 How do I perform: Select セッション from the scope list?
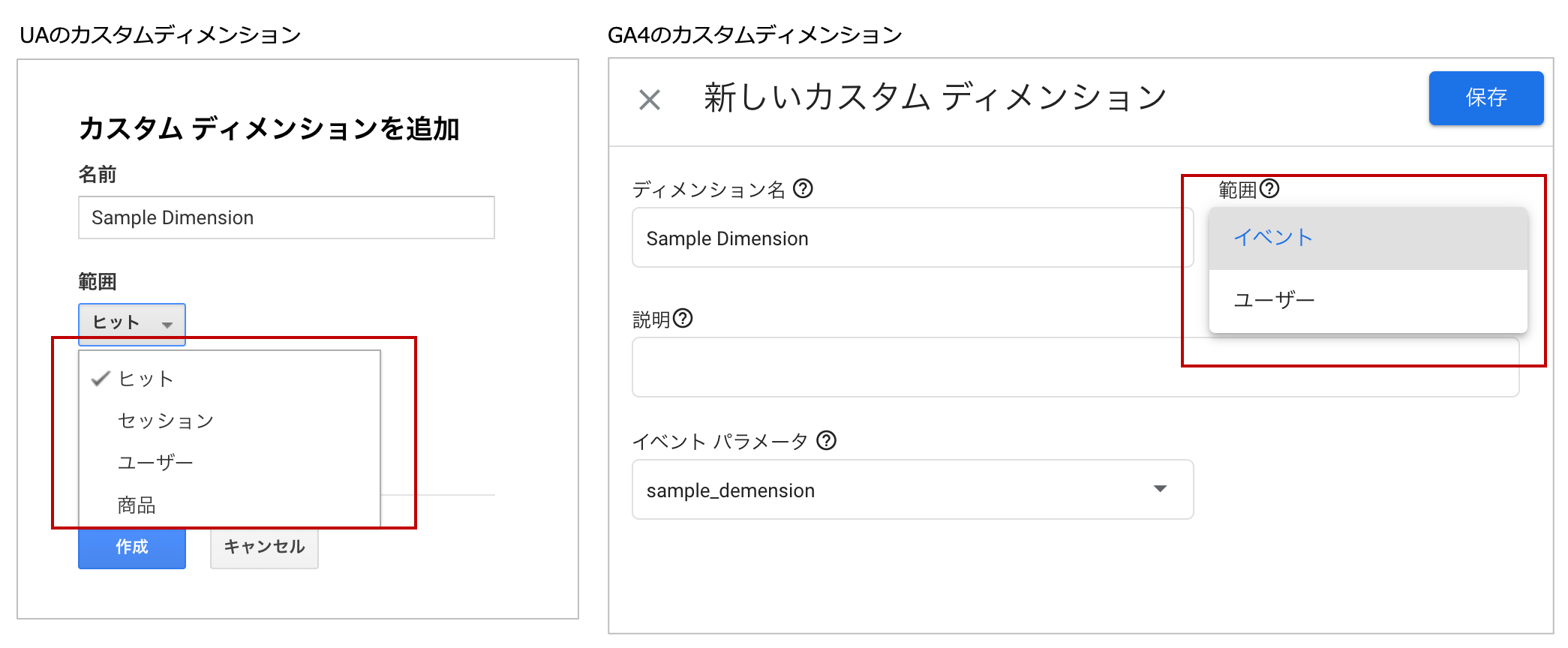tap(166, 421)
